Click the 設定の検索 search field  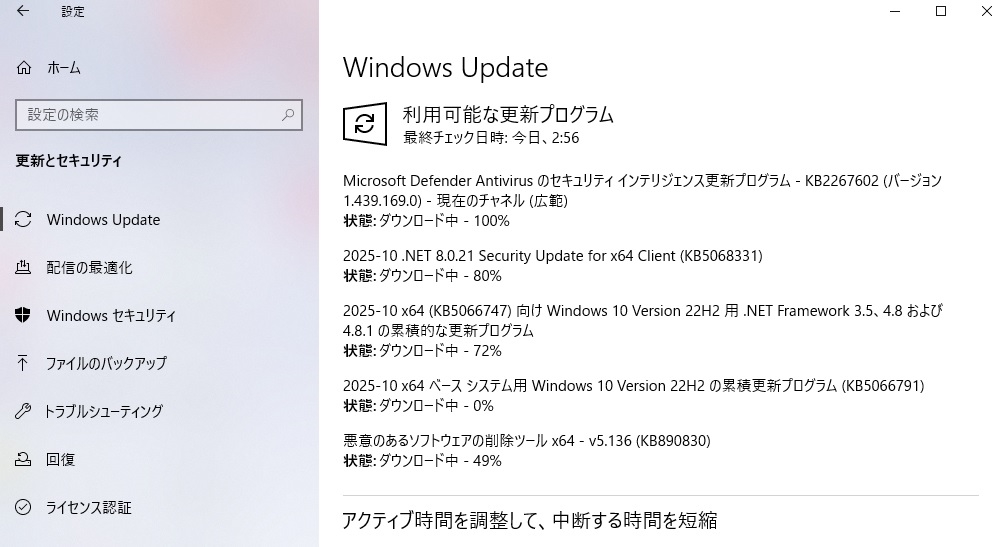[150, 115]
